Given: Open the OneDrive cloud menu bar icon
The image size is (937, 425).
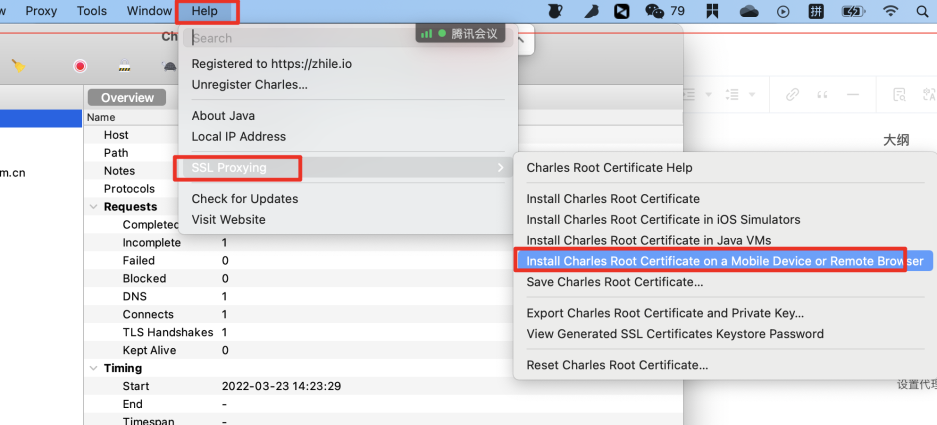Looking at the screenshot, I should 749,11.
